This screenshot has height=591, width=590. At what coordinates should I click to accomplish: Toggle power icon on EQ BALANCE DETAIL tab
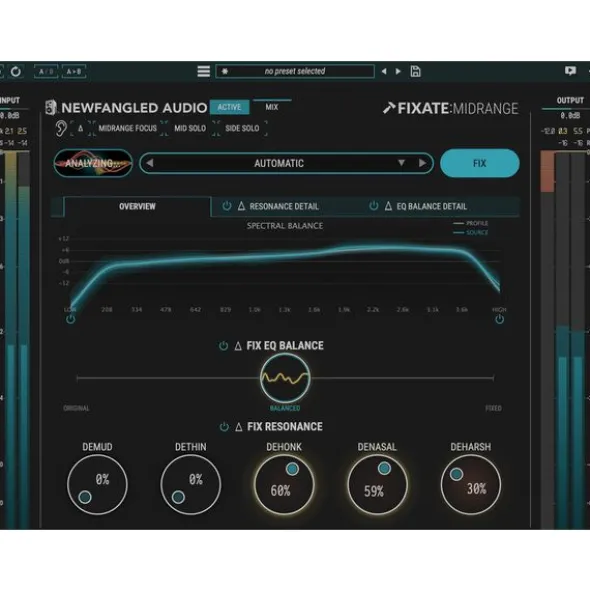point(374,206)
